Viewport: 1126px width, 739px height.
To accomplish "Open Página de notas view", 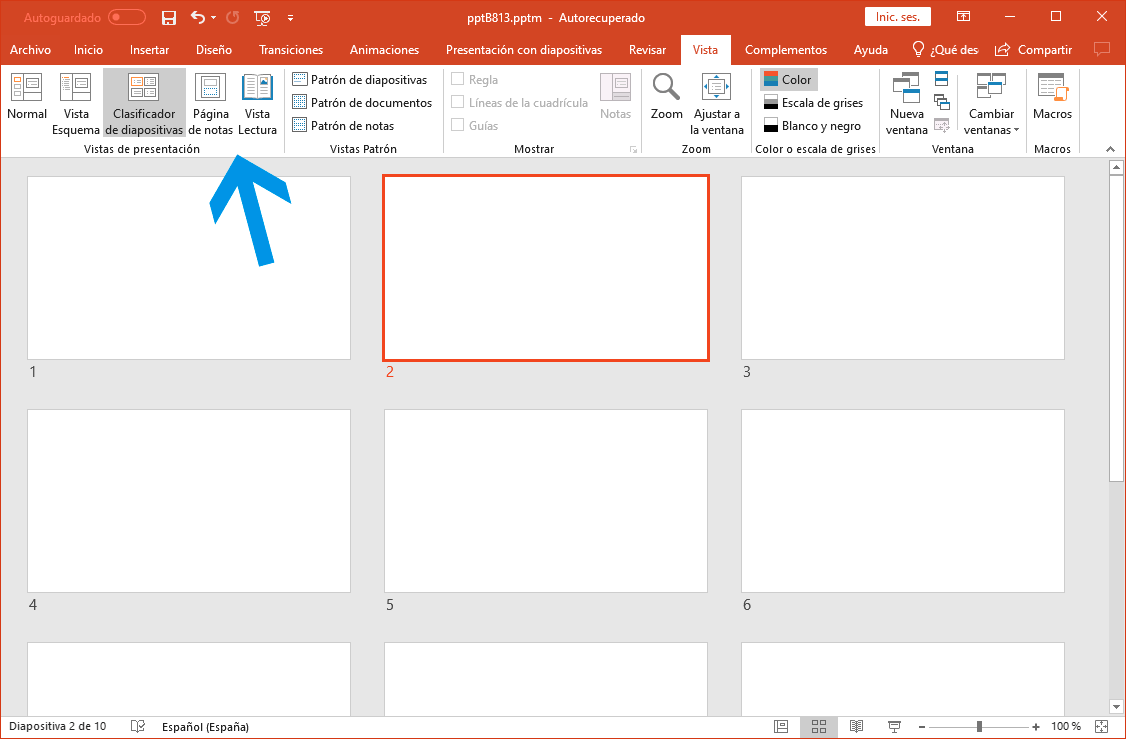I will (210, 103).
